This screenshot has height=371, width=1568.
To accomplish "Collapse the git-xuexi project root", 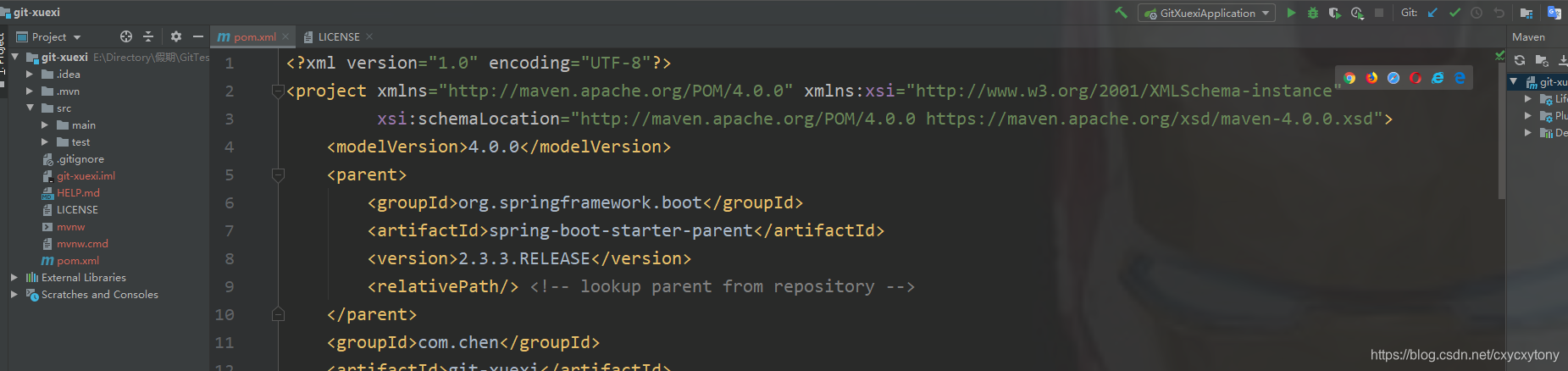I will point(15,57).
